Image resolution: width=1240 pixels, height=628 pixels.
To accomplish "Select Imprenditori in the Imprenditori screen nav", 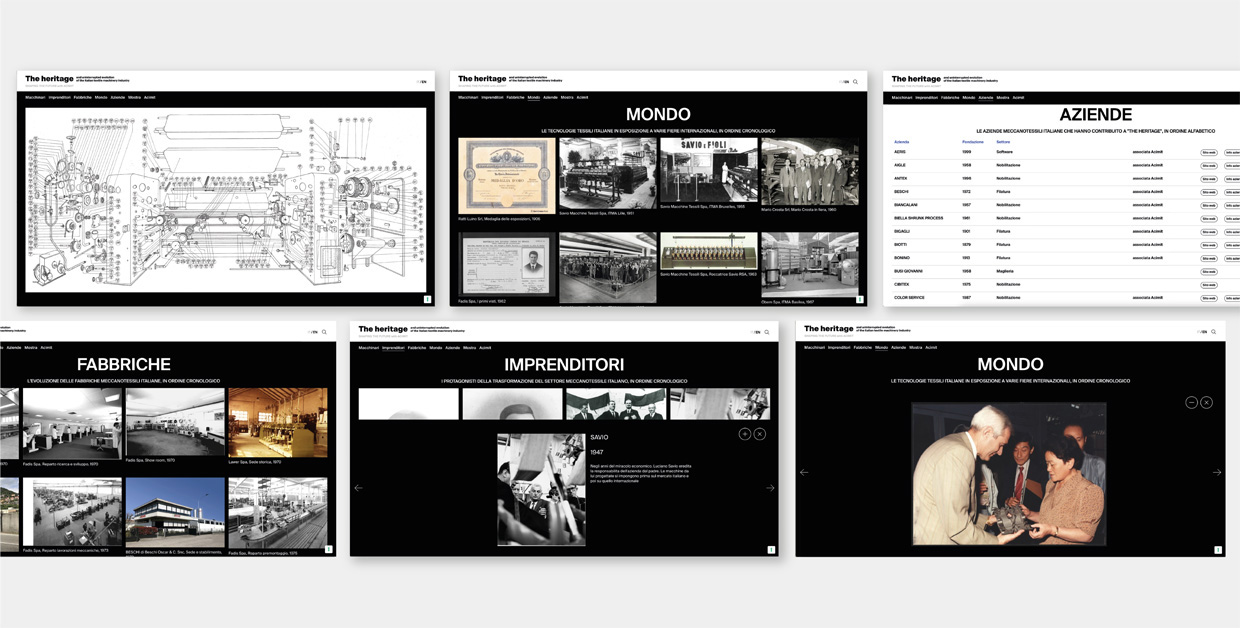I will click(393, 348).
